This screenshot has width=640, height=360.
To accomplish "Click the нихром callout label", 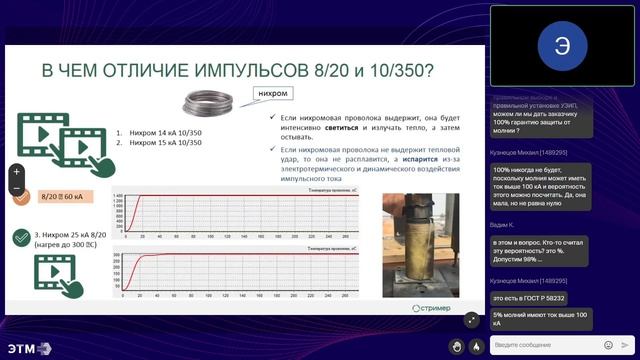I will click(273, 93).
